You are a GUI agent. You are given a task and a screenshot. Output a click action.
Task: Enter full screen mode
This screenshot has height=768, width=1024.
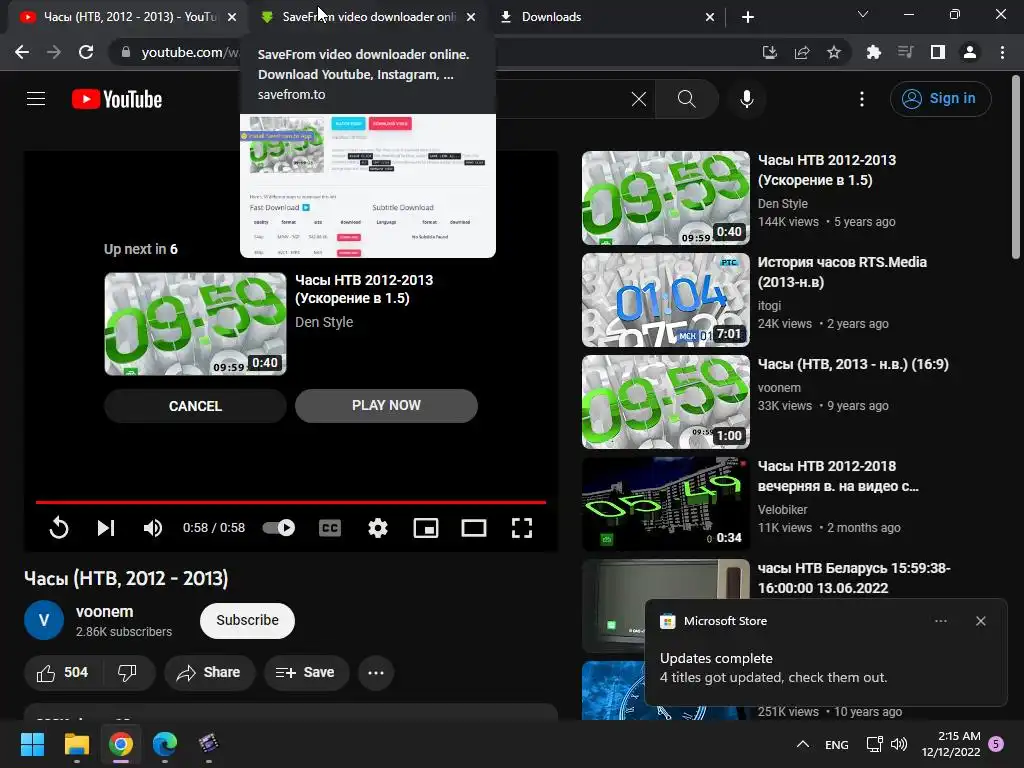click(522, 527)
